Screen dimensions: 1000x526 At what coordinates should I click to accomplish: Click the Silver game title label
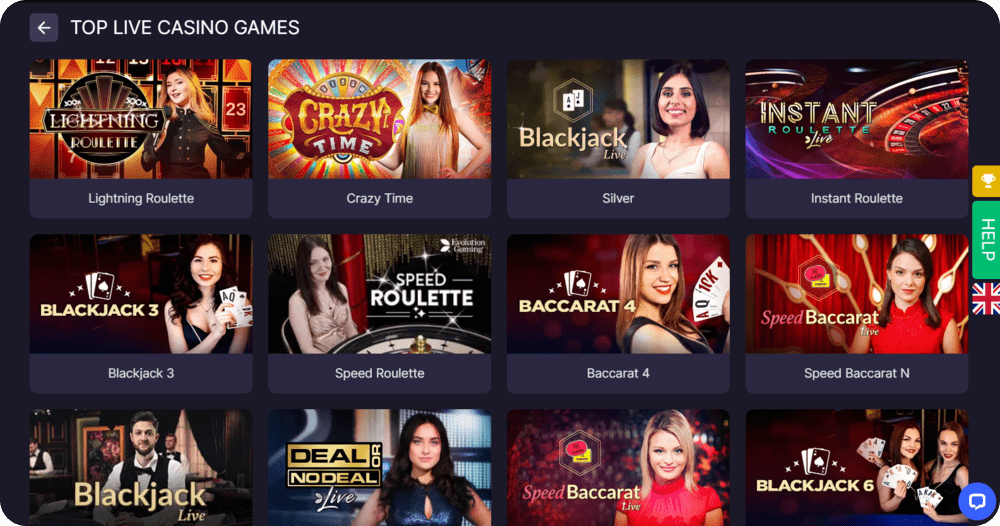click(618, 198)
